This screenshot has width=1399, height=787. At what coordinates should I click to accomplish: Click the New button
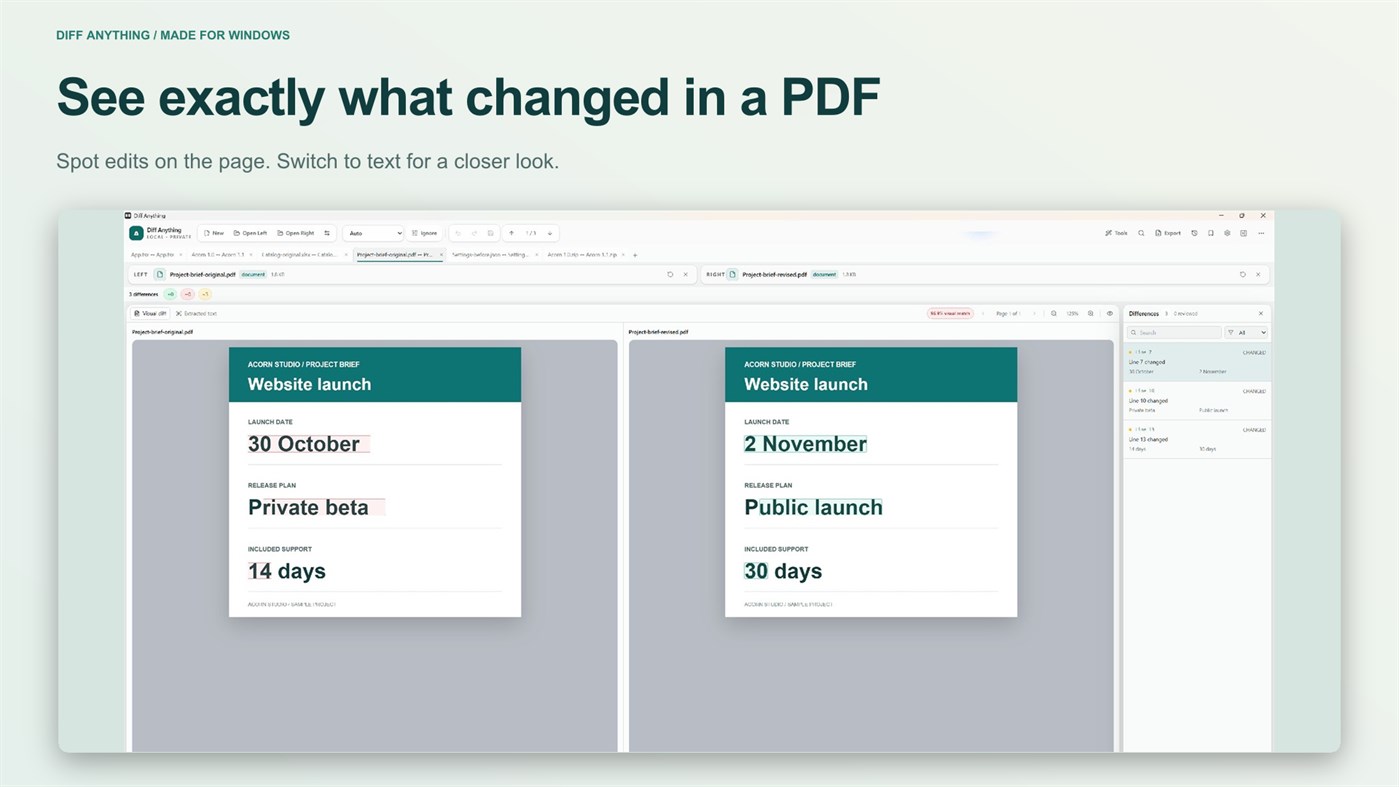click(x=213, y=233)
